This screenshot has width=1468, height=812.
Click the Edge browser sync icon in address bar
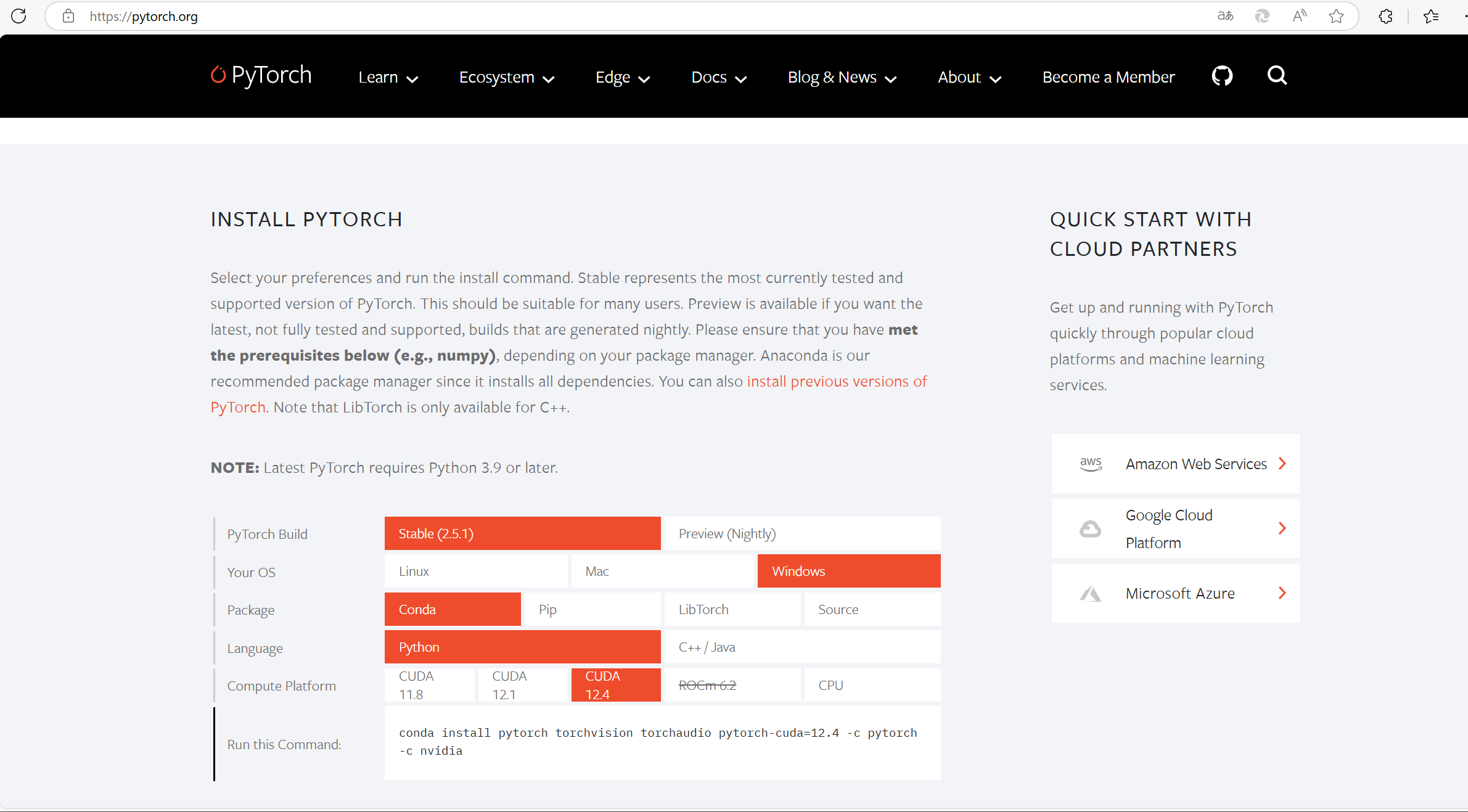(1262, 16)
